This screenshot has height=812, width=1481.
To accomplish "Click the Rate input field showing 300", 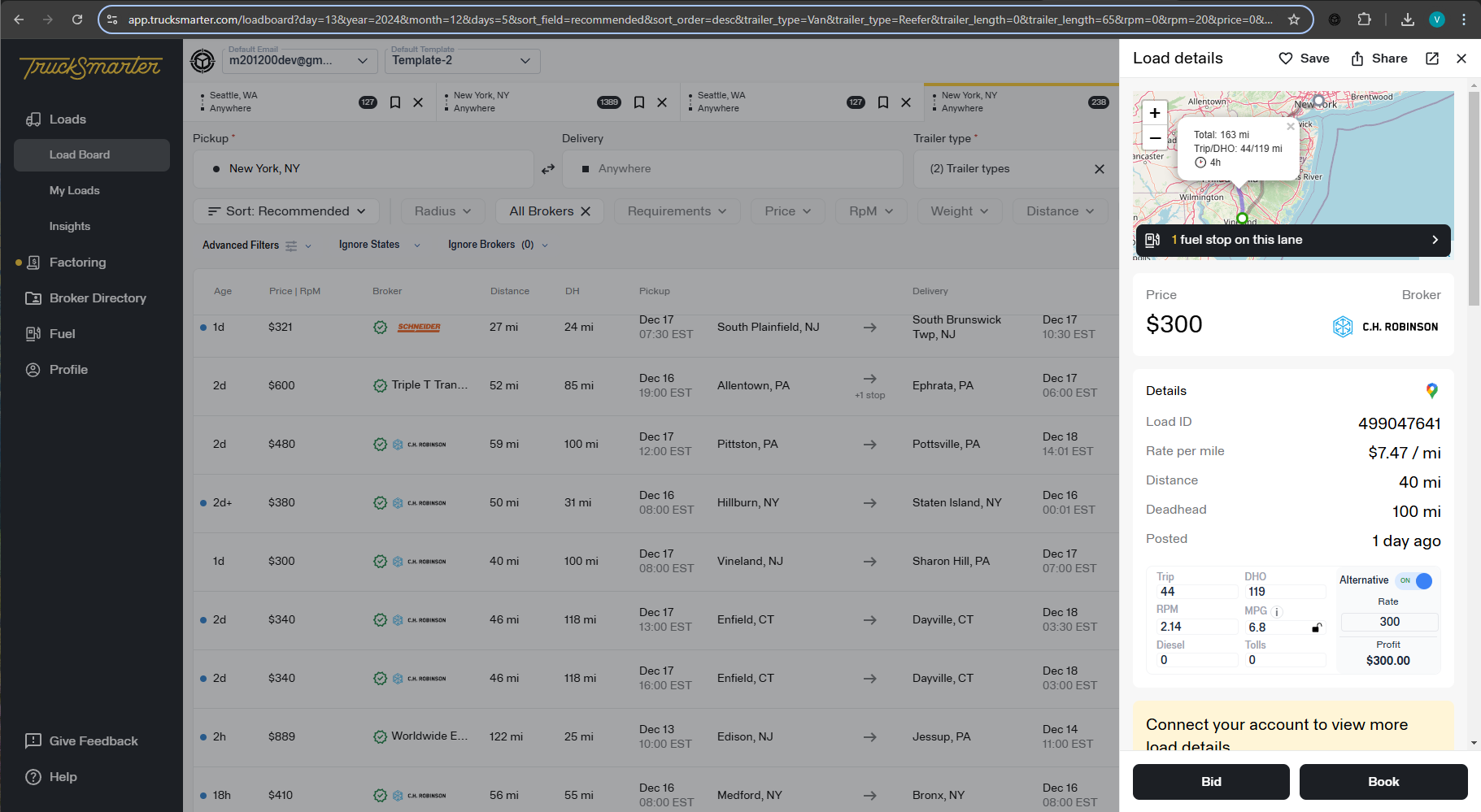I will tap(1389, 622).
